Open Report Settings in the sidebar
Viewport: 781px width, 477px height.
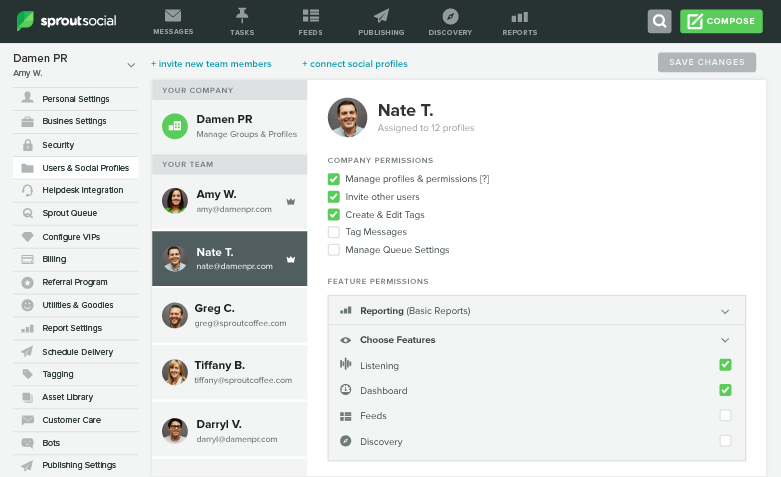(x=76, y=328)
